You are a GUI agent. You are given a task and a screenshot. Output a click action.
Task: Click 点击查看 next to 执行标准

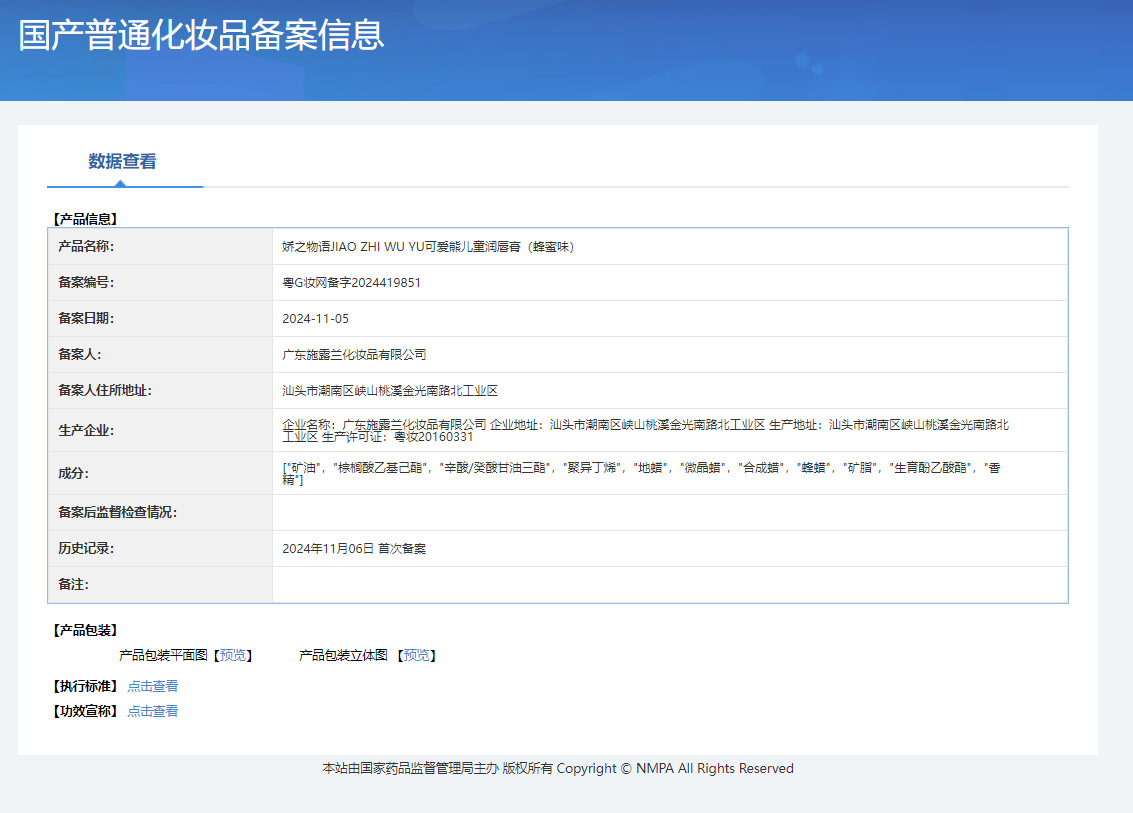[153, 686]
